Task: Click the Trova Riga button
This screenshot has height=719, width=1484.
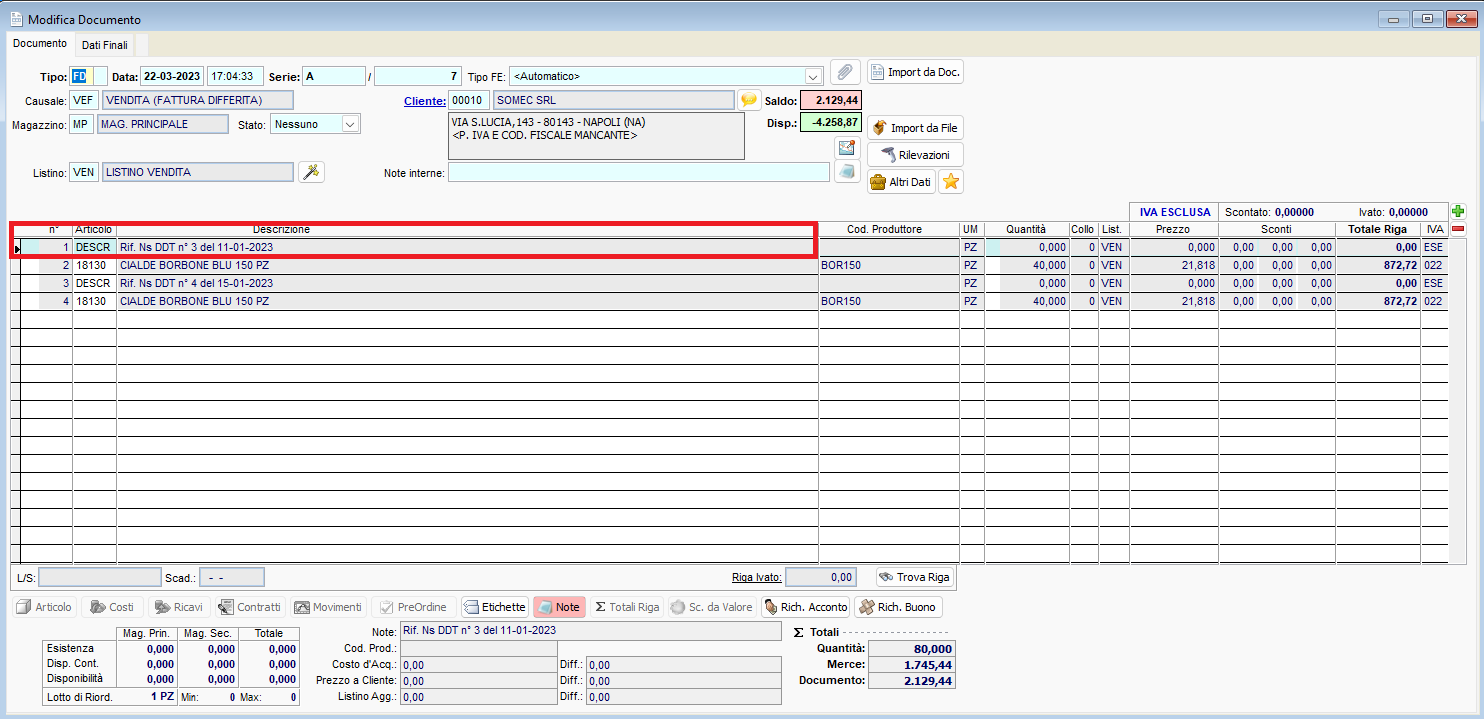Action: 914,577
